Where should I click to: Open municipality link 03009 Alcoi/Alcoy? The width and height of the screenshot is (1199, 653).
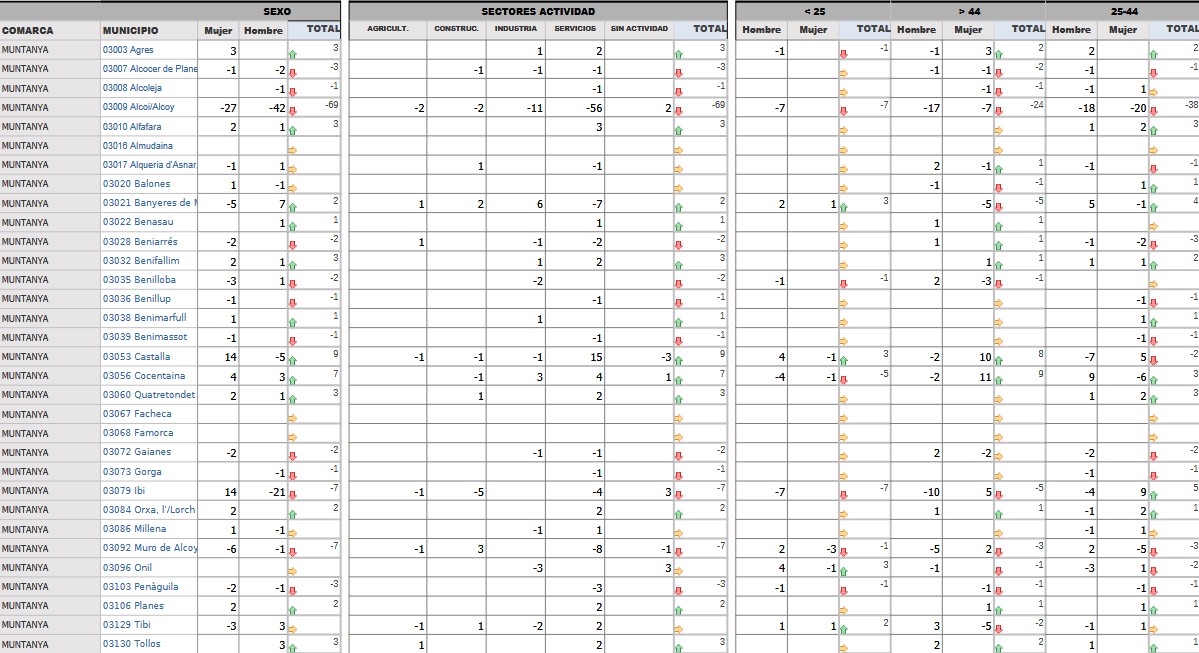coord(138,107)
